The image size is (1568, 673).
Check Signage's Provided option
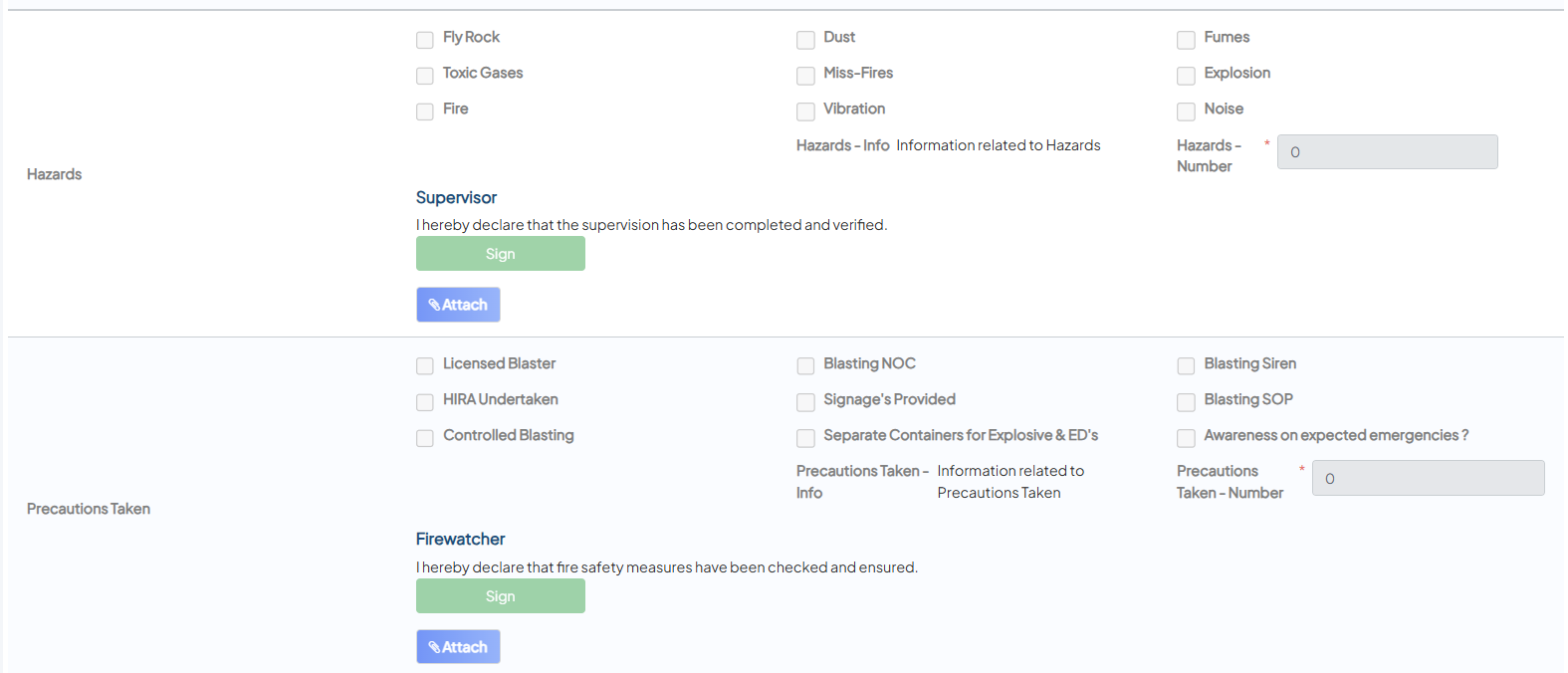tap(805, 402)
